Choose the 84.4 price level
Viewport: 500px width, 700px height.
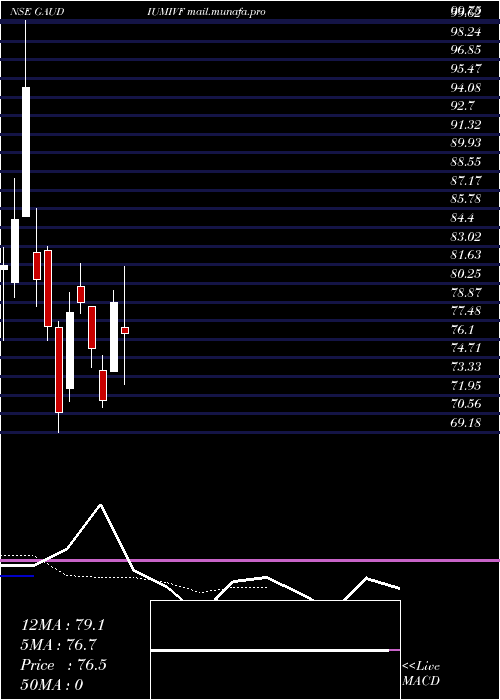tap(462, 218)
